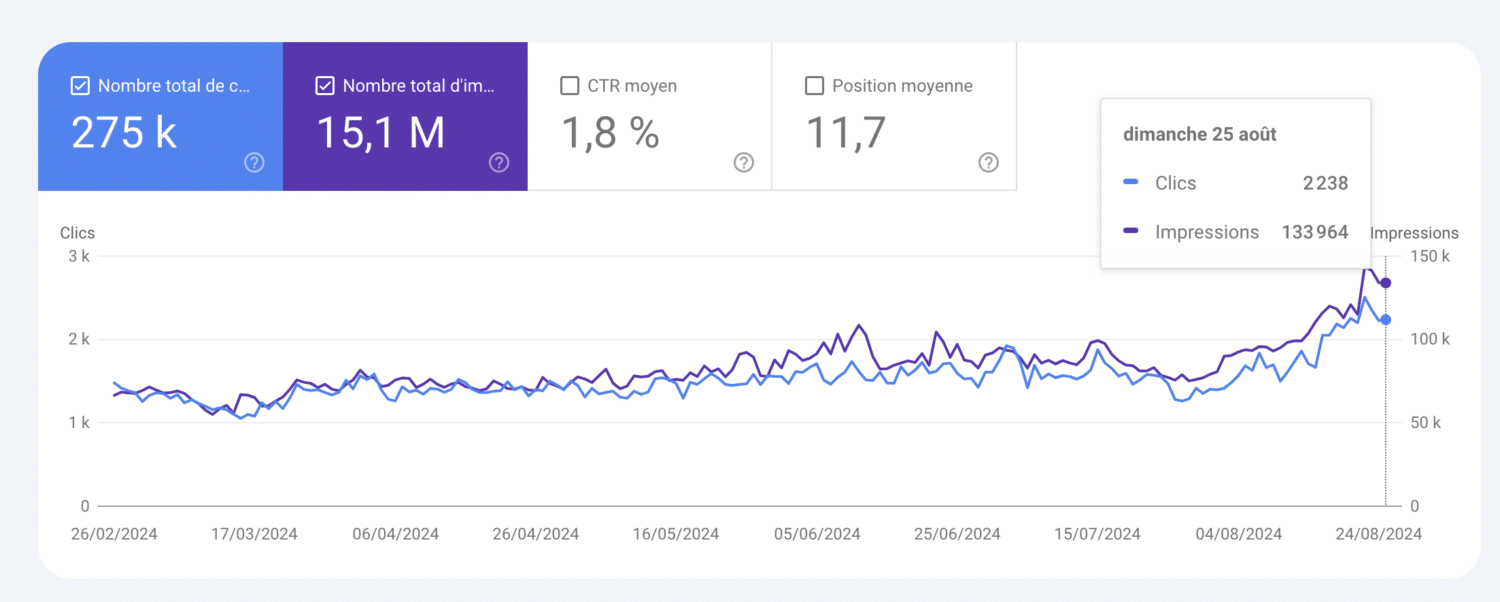
Task: Enable the CTR moyen checkbox
Action: click(x=570, y=85)
